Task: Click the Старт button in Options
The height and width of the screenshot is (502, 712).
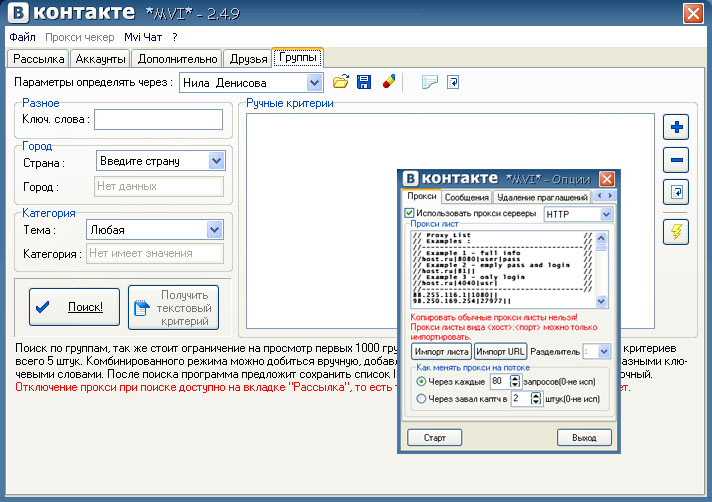Action: point(435,438)
